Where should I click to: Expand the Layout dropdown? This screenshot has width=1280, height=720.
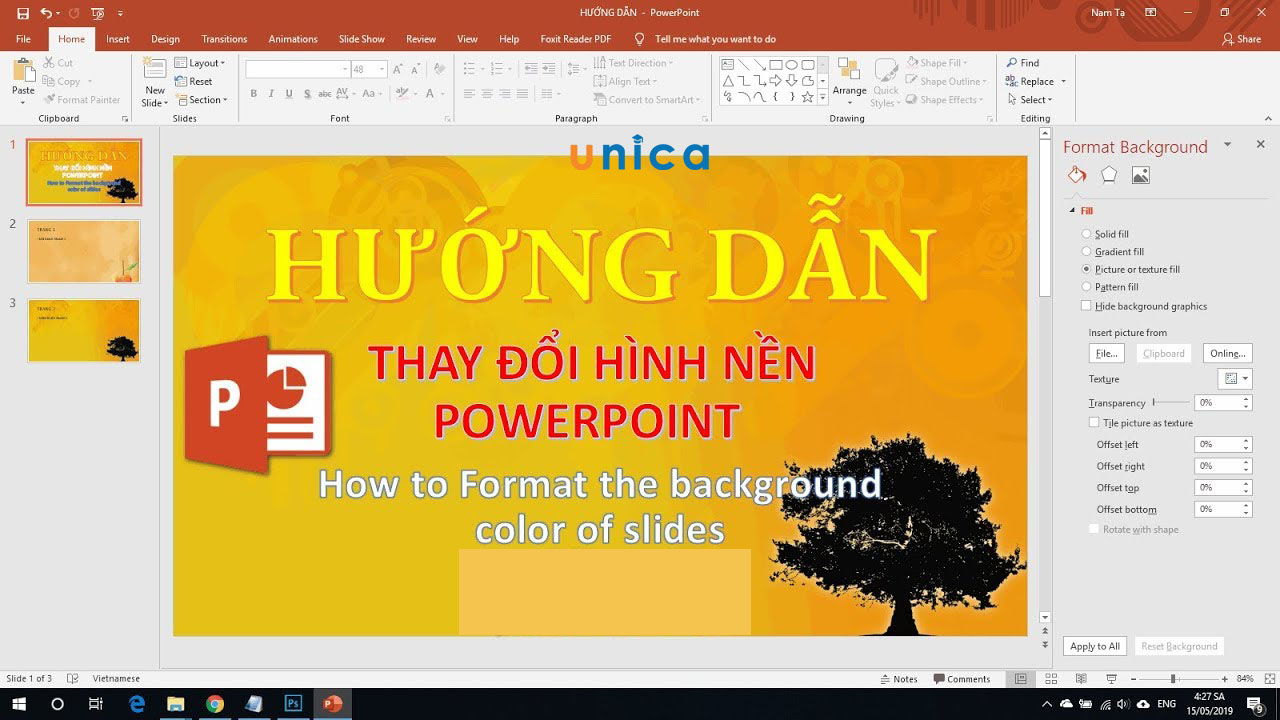(204, 63)
